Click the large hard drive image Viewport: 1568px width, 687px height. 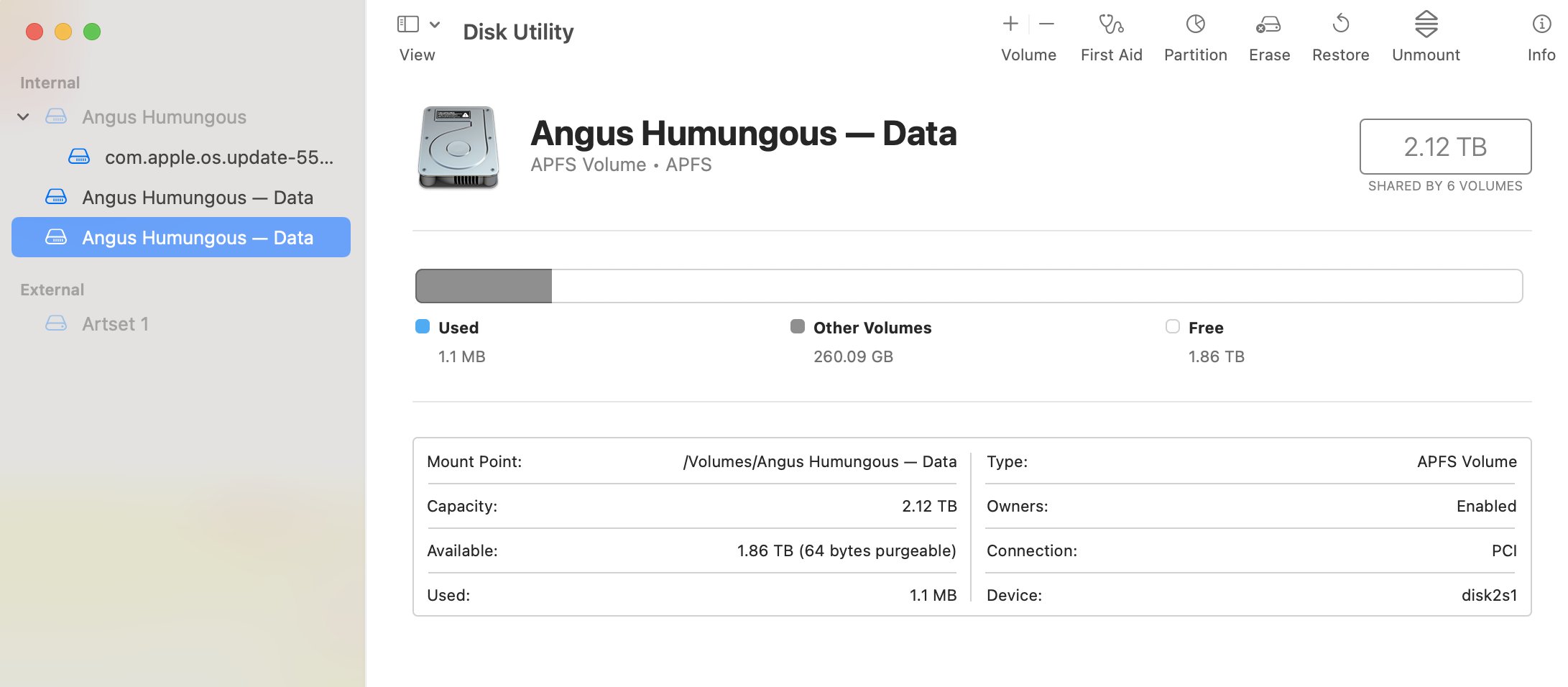point(458,148)
